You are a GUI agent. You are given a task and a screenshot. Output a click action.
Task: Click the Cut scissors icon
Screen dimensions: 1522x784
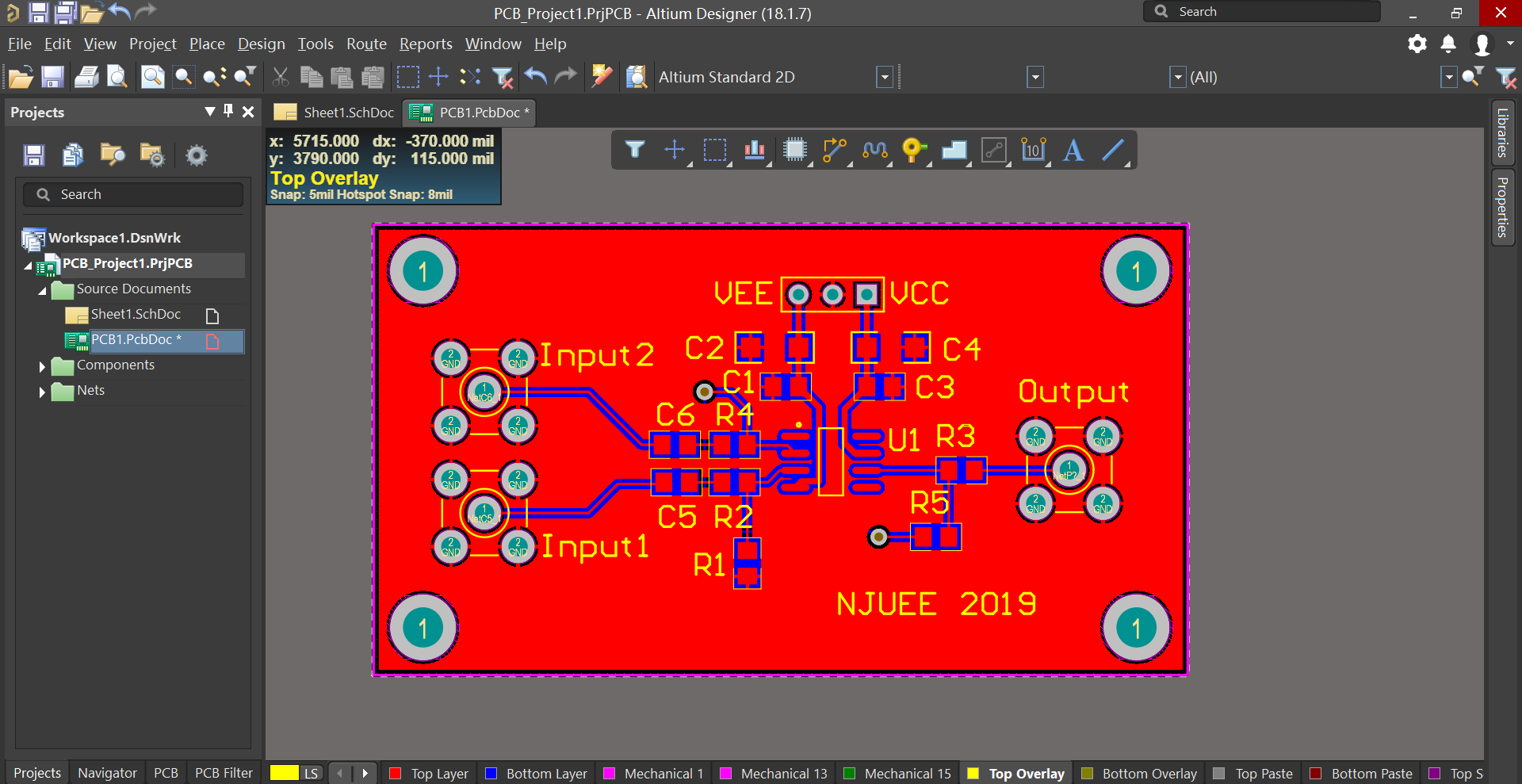[280, 77]
